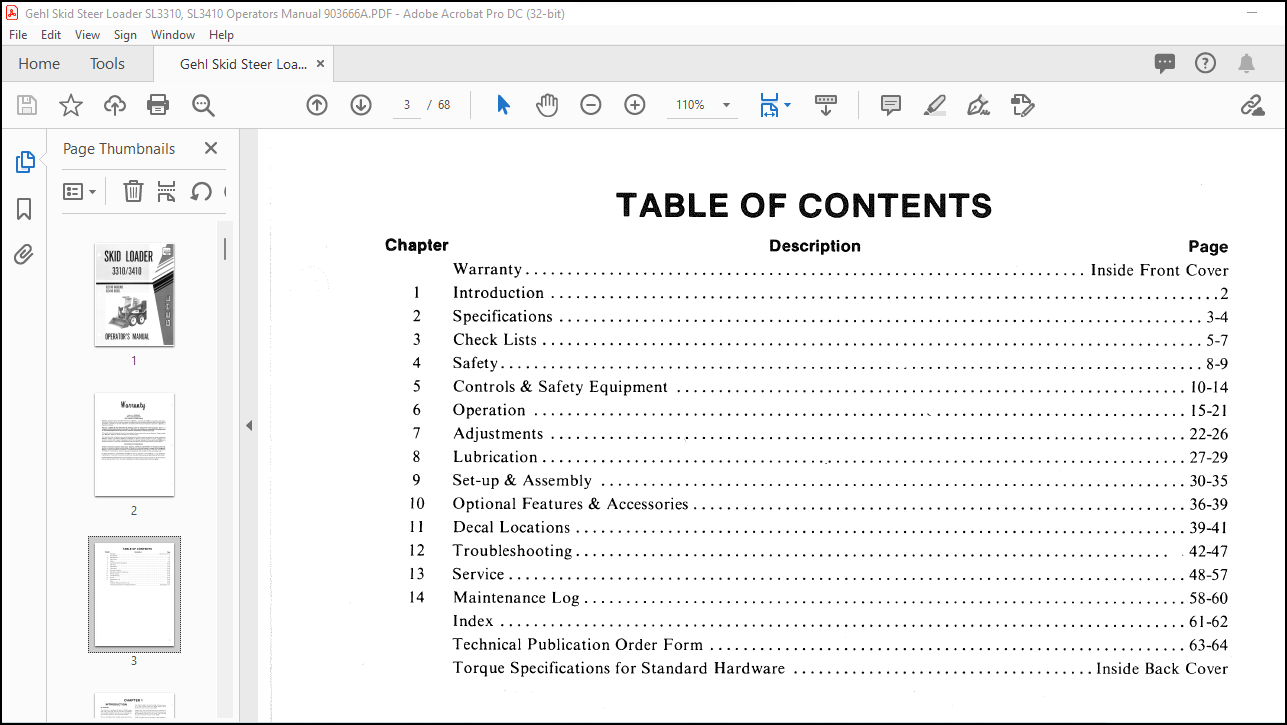The width and height of the screenshot is (1287, 725).
Task: View notifications bell
Action: click(1246, 63)
